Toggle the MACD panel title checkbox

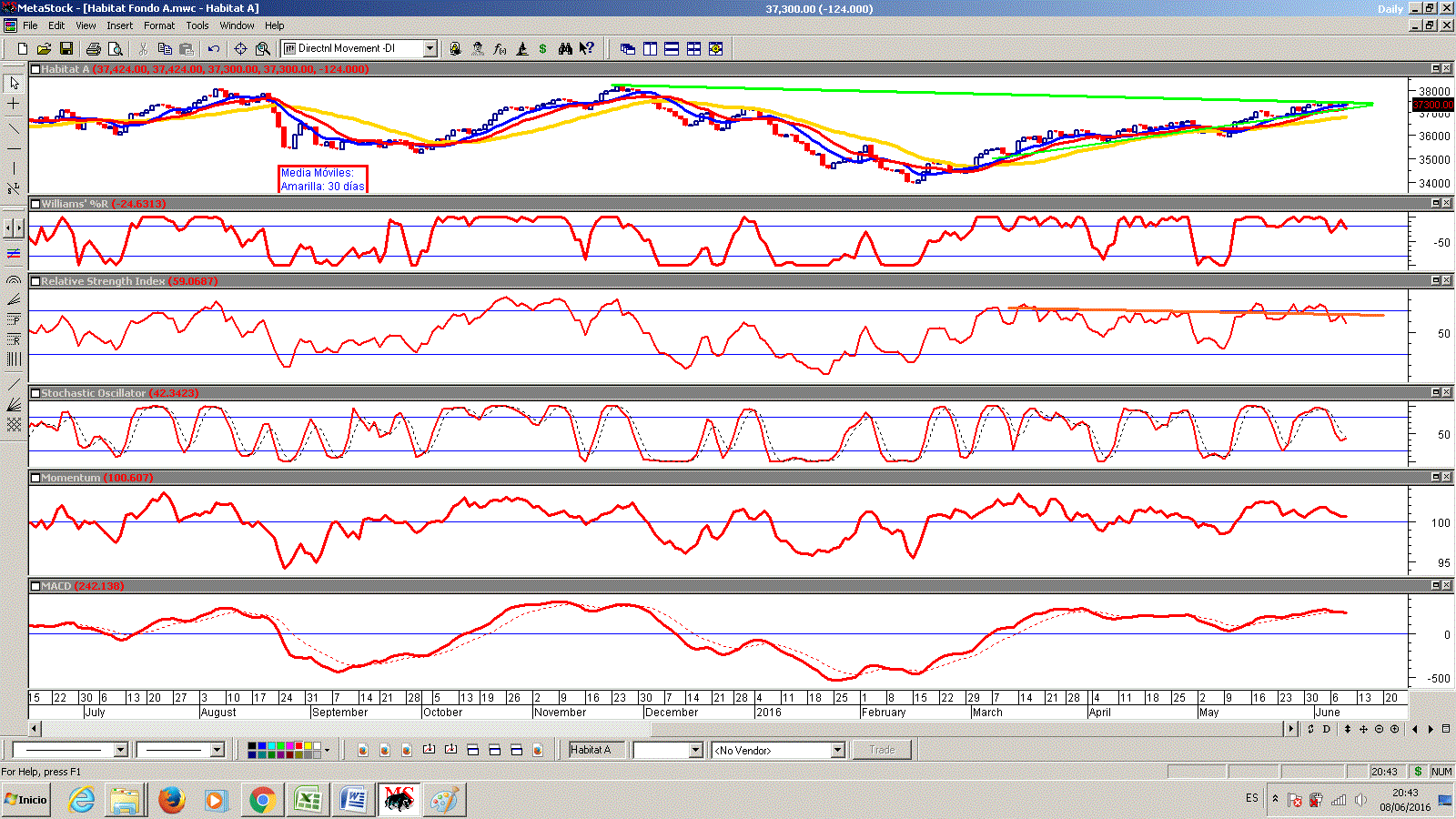coord(35,586)
